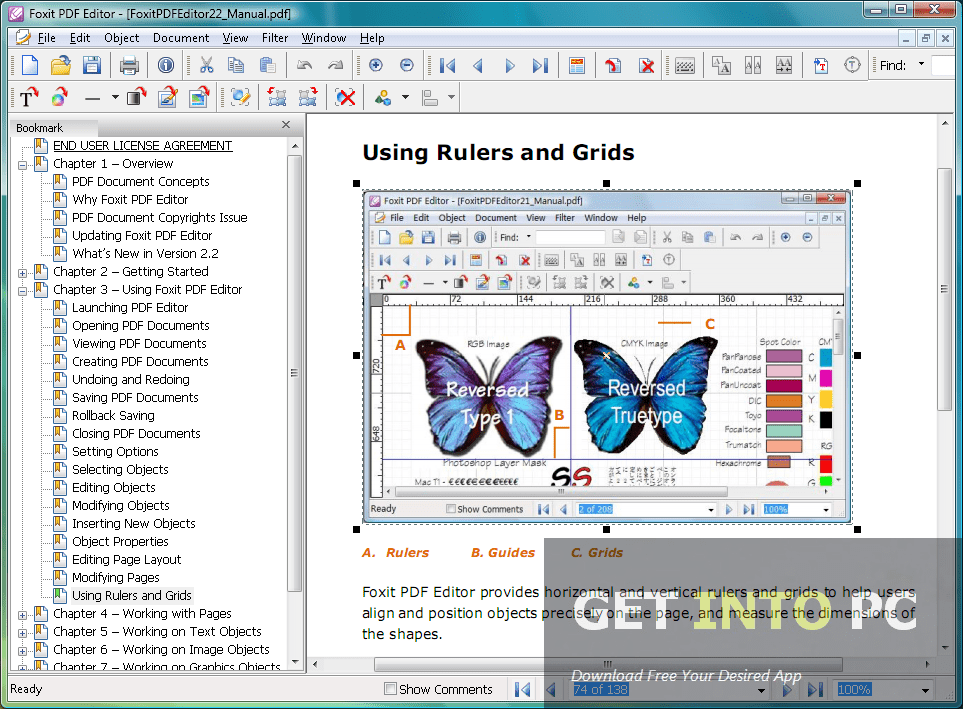
Task: Expand the Chapter 2 – Getting Started node
Action: click(x=23, y=273)
